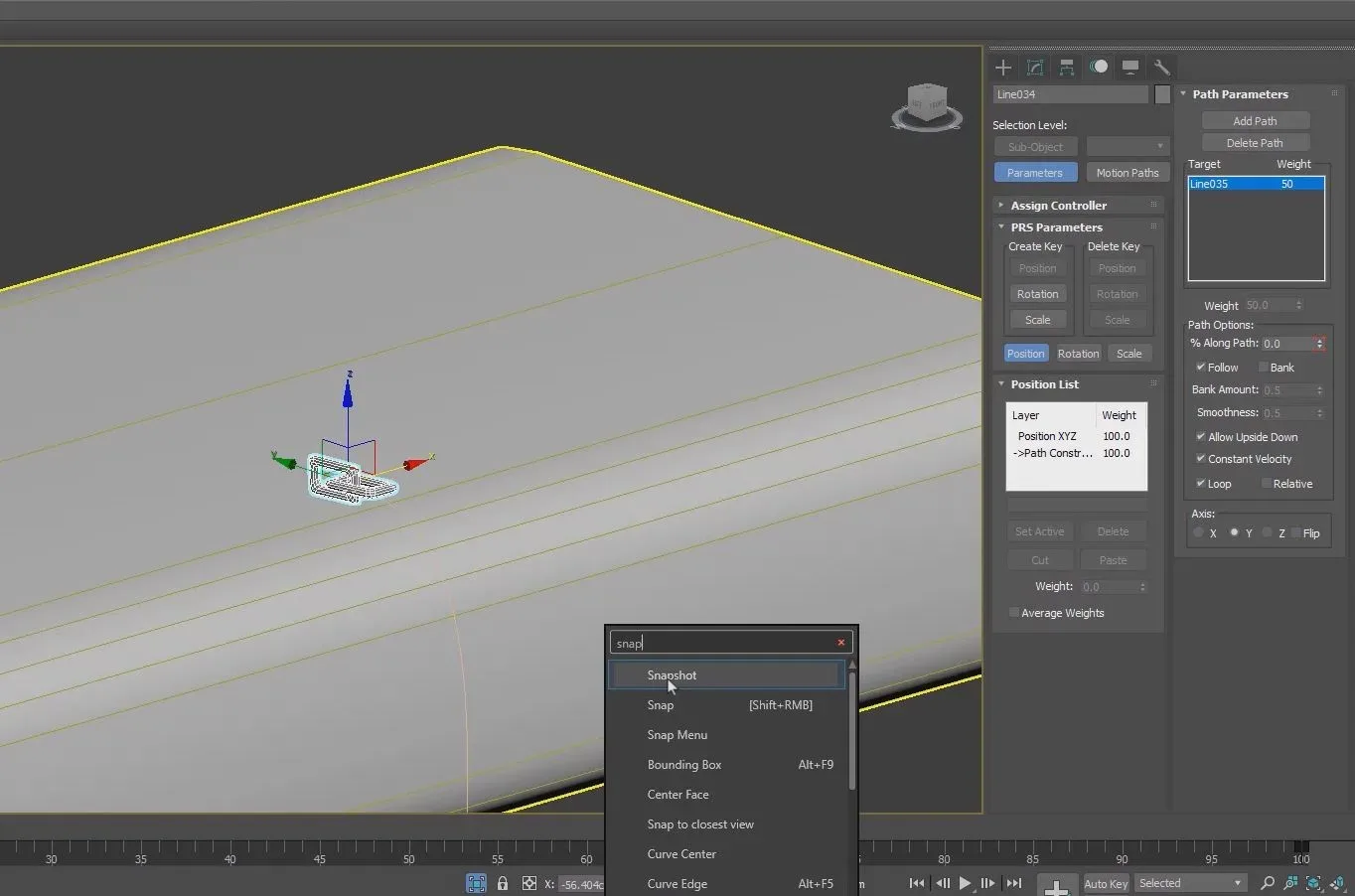This screenshot has width=1355, height=896.
Task: Enable the Bank checkbox
Action: (1263, 368)
